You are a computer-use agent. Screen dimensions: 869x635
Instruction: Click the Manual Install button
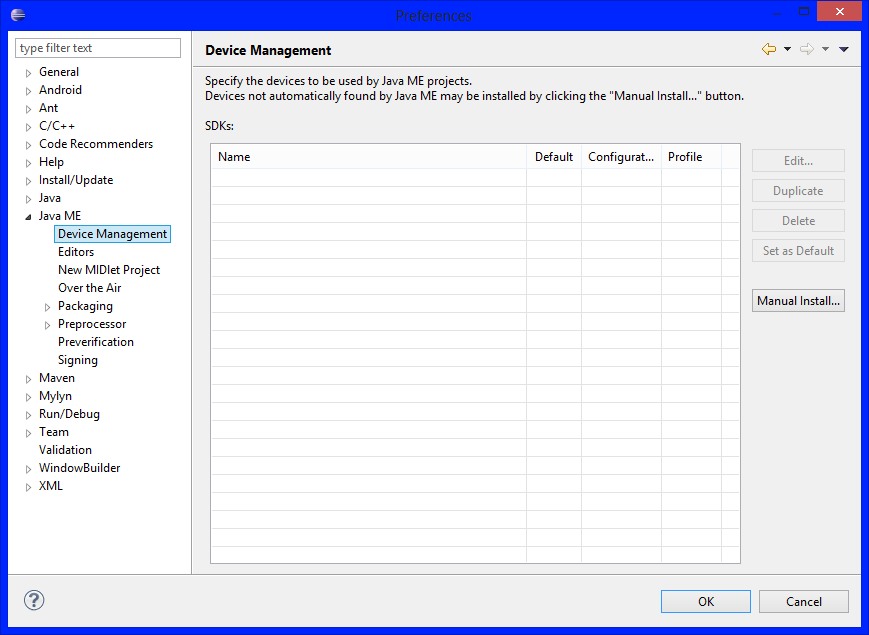click(x=797, y=300)
